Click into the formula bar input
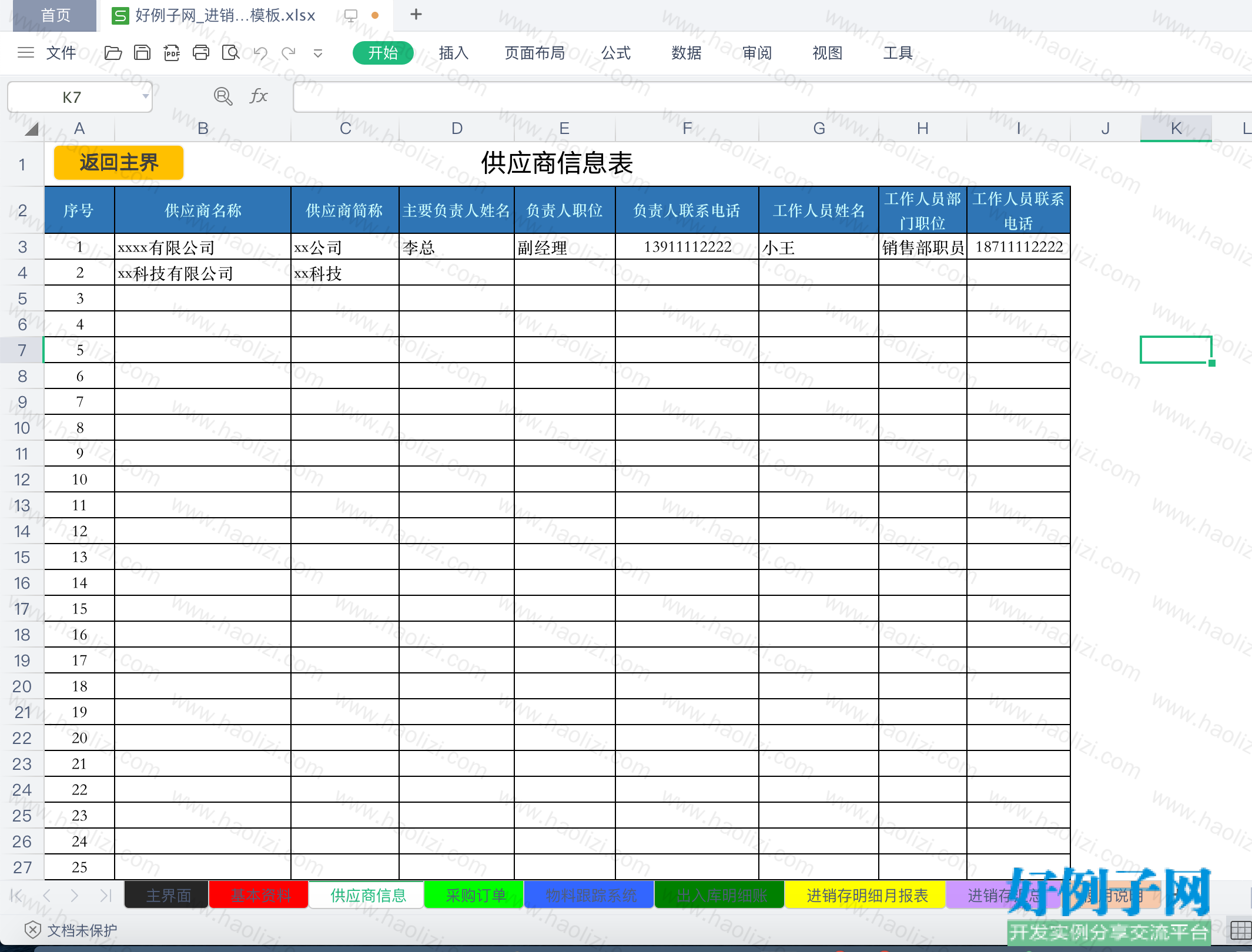Viewport: 1252px width, 952px height. (x=772, y=96)
